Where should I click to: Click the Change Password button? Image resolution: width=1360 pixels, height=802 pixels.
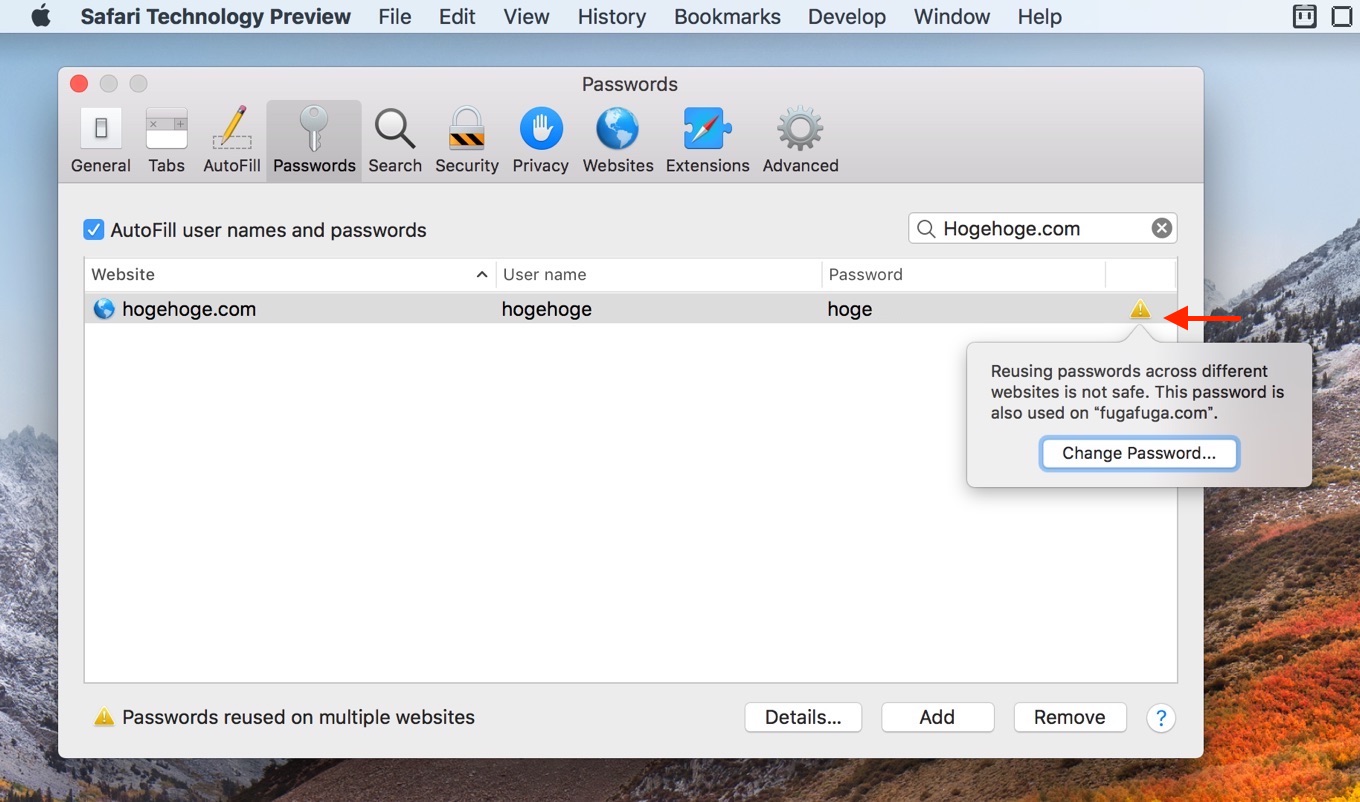(1139, 453)
